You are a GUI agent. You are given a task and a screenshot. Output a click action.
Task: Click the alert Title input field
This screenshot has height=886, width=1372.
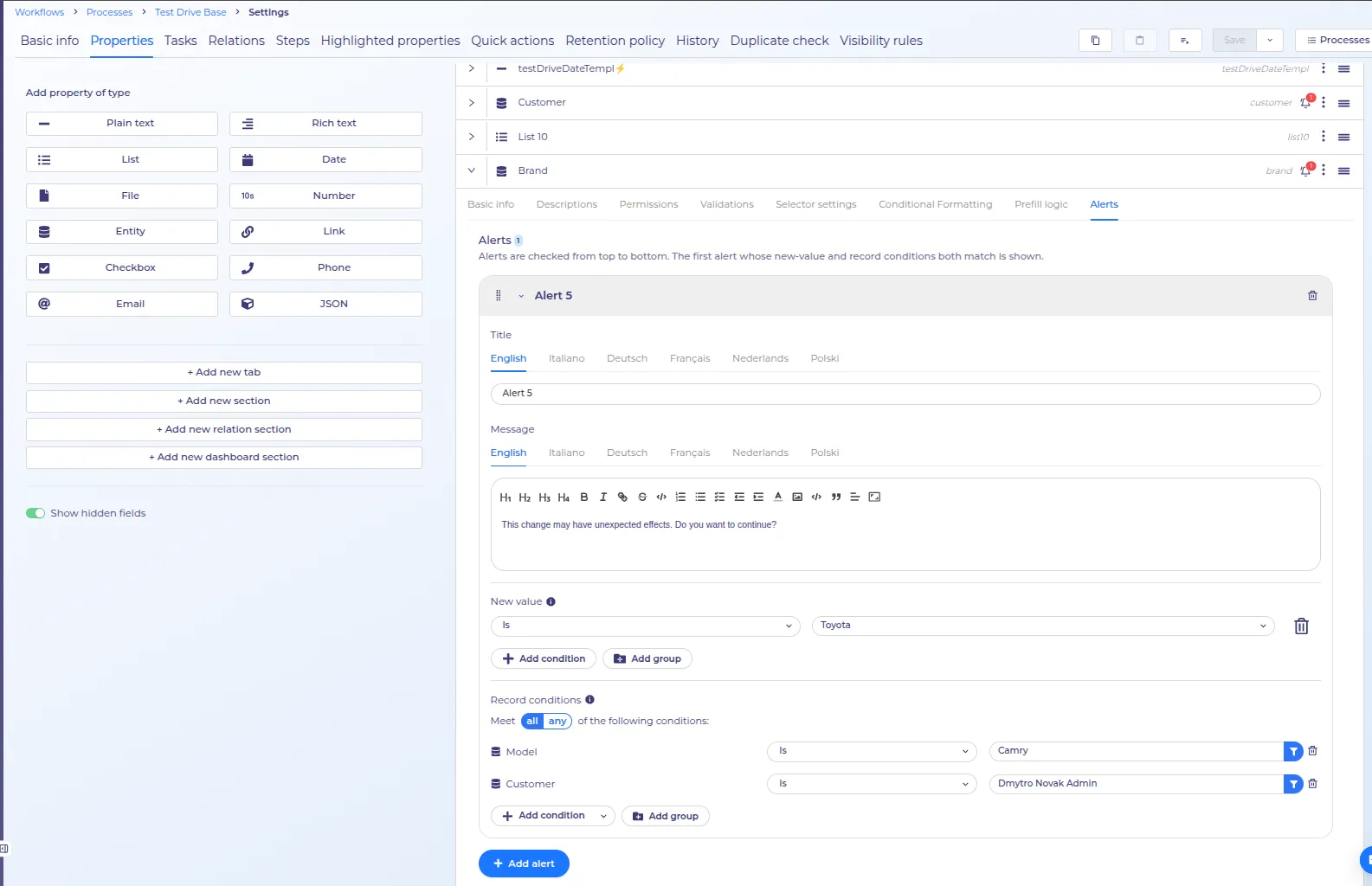point(905,394)
